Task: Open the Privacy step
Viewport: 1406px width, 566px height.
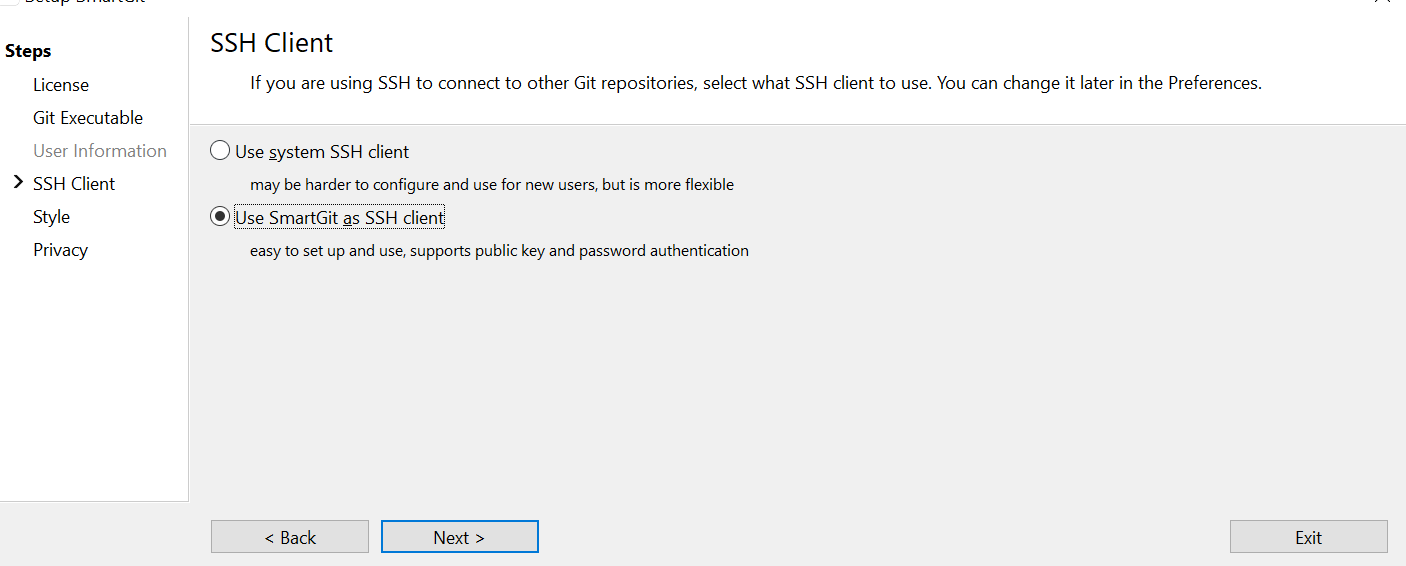Action: coord(61,250)
